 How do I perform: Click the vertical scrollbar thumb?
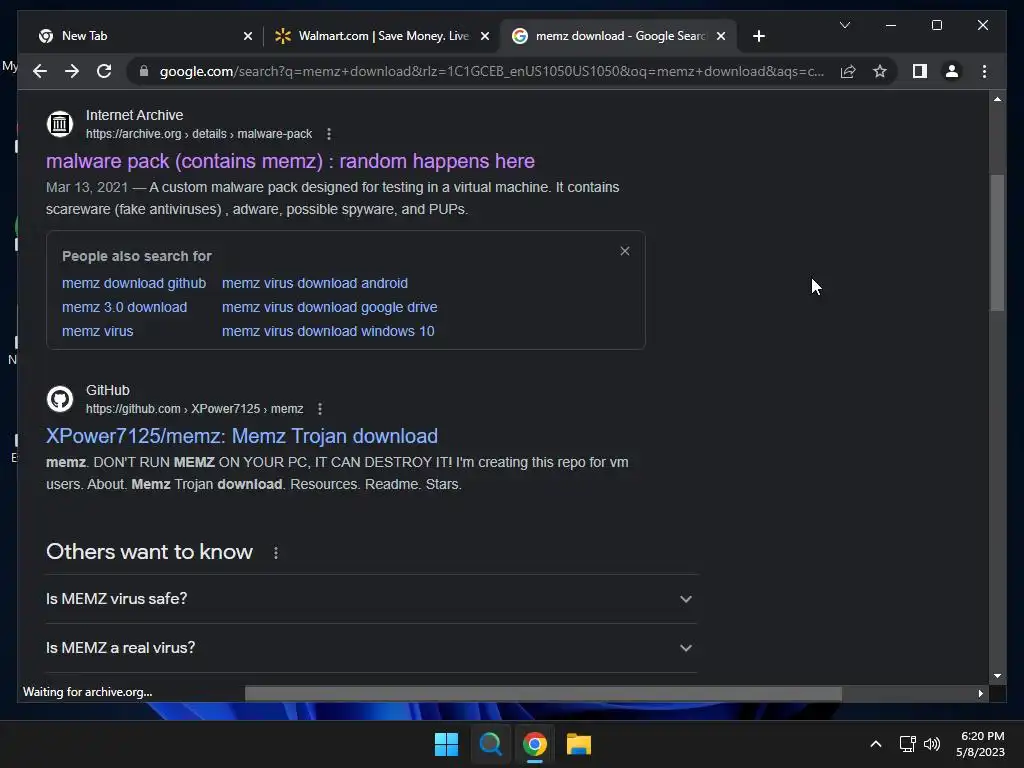coord(997,242)
